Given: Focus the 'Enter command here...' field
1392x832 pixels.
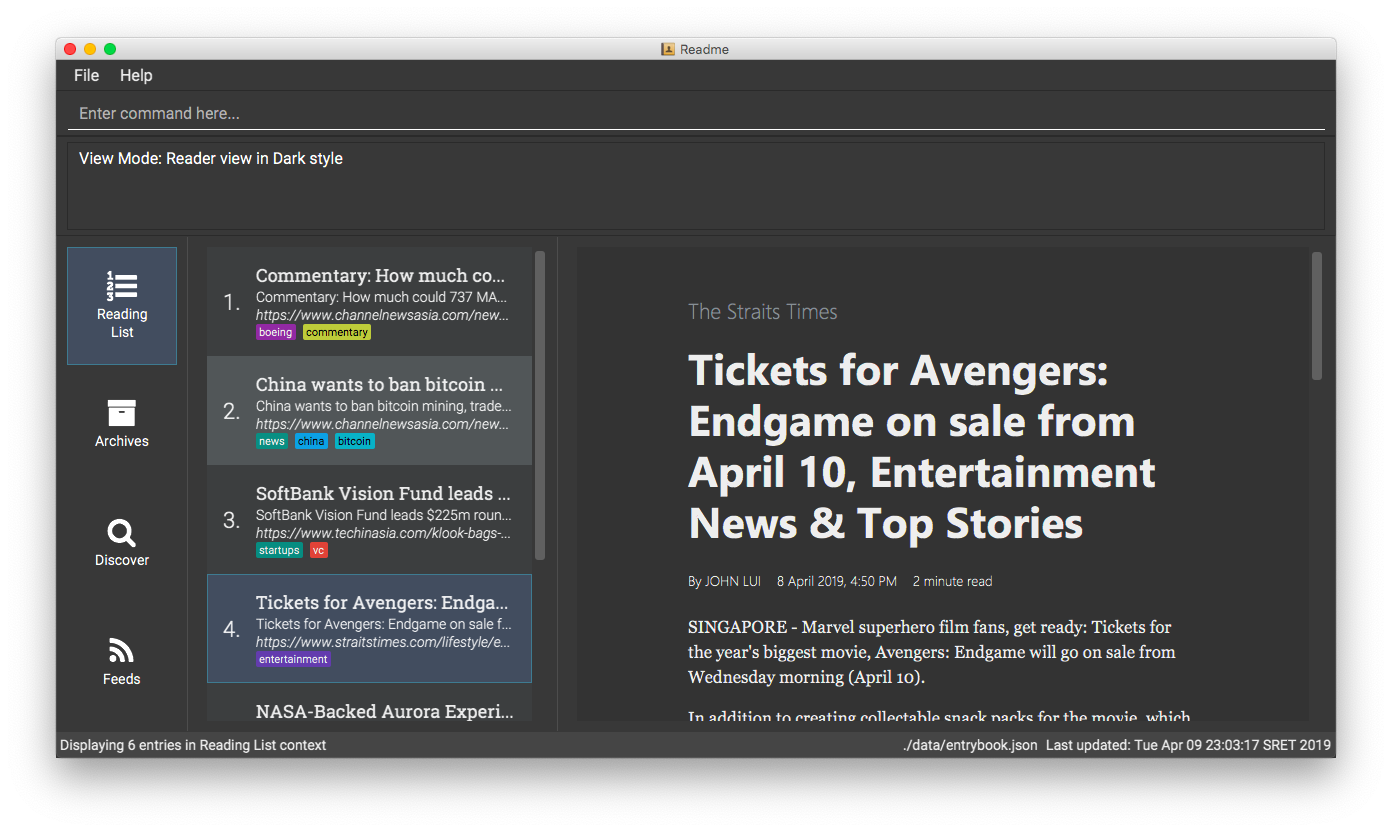Looking at the screenshot, I should click(696, 113).
